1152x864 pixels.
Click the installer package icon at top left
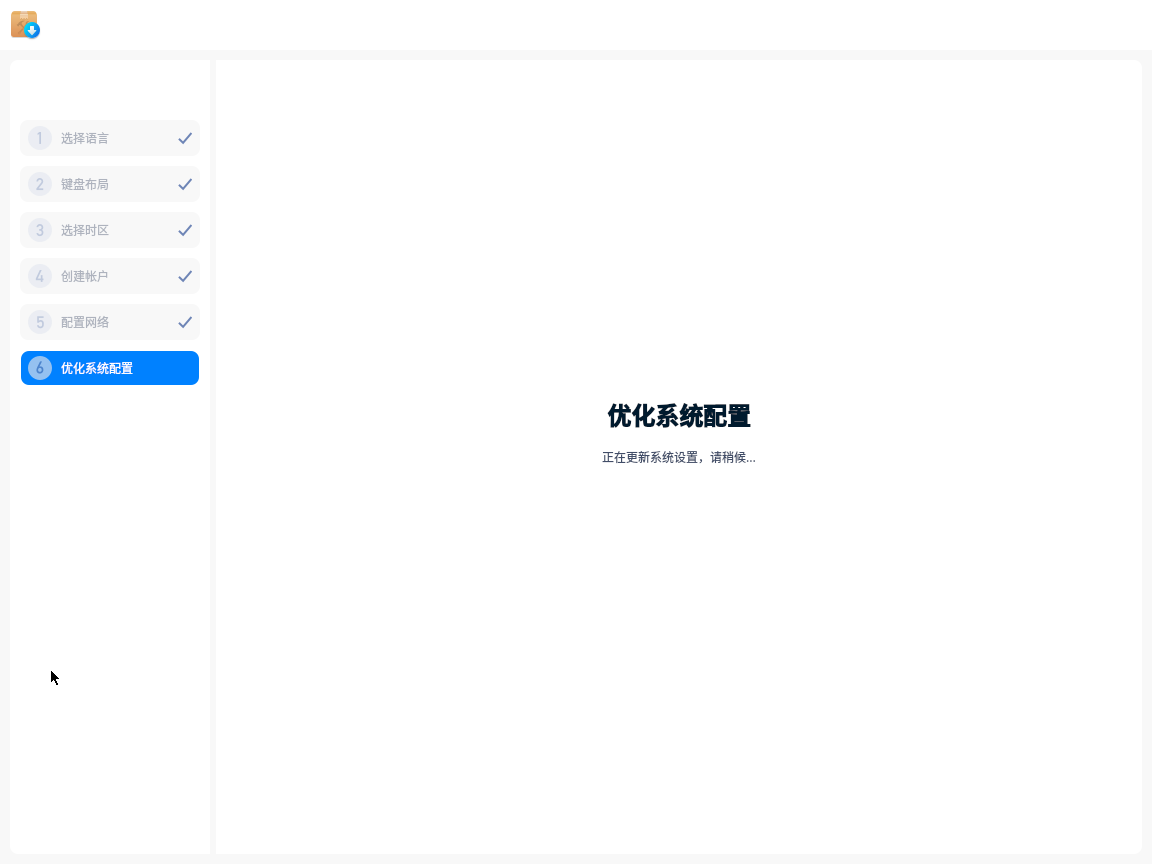click(x=25, y=24)
